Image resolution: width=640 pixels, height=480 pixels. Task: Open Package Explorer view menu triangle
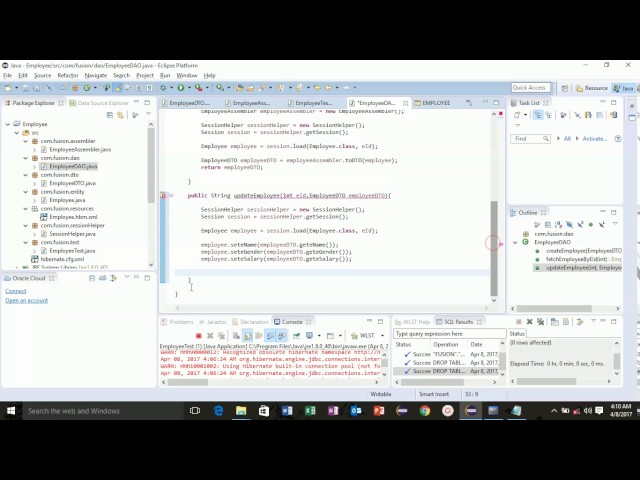(x=148, y=114)
